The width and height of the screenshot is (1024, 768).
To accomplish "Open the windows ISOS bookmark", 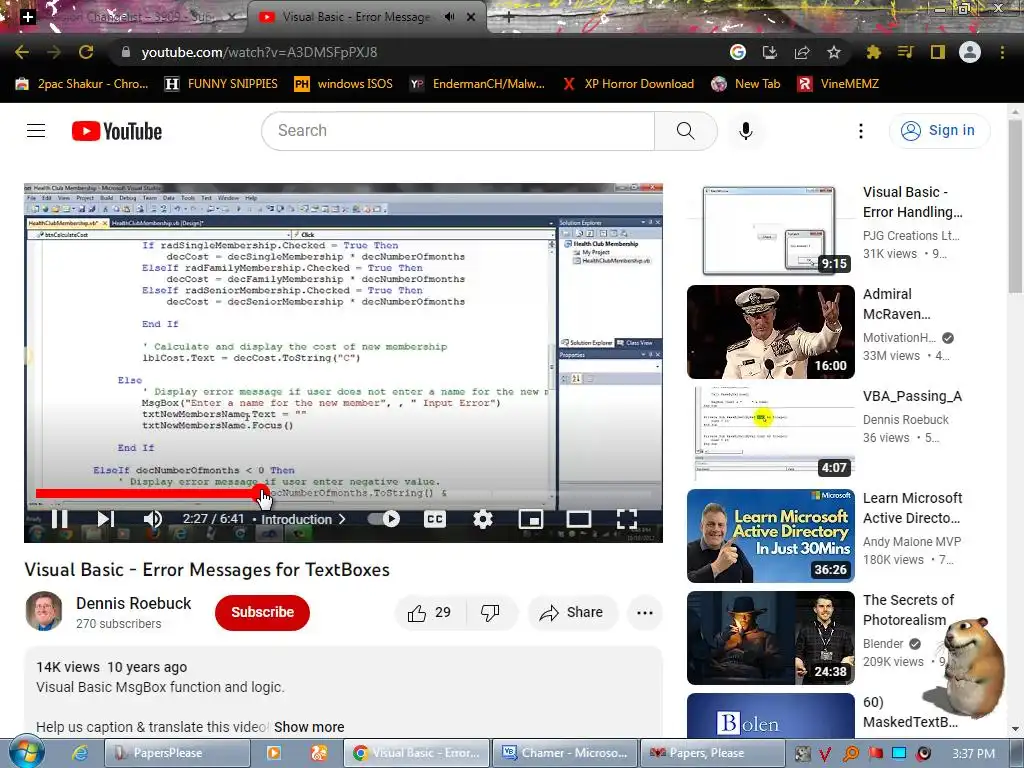I will point(344,84).
